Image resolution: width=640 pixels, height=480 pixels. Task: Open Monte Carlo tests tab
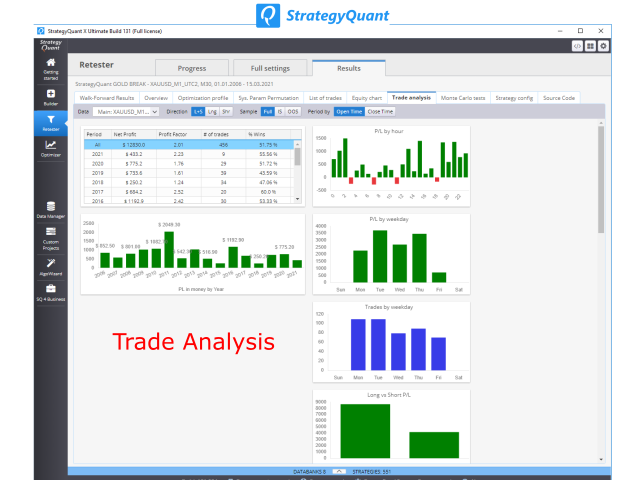(x=463, y=98)
